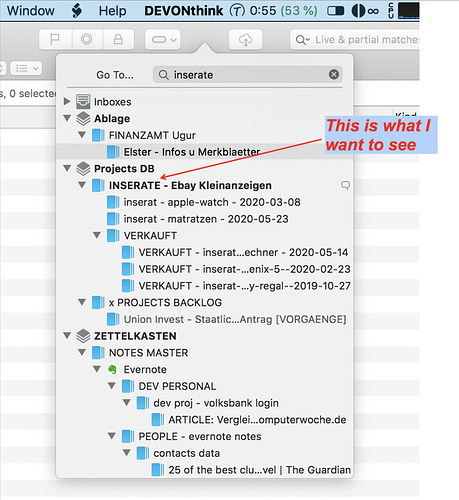Open the label dropdown in toolbar

coord(163,40)
